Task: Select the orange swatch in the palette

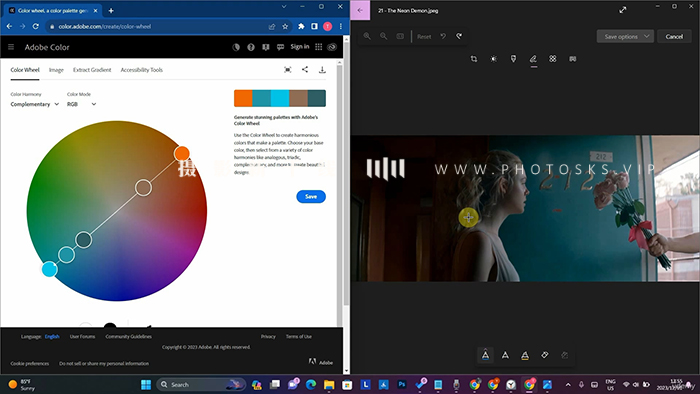Action: 243,98
